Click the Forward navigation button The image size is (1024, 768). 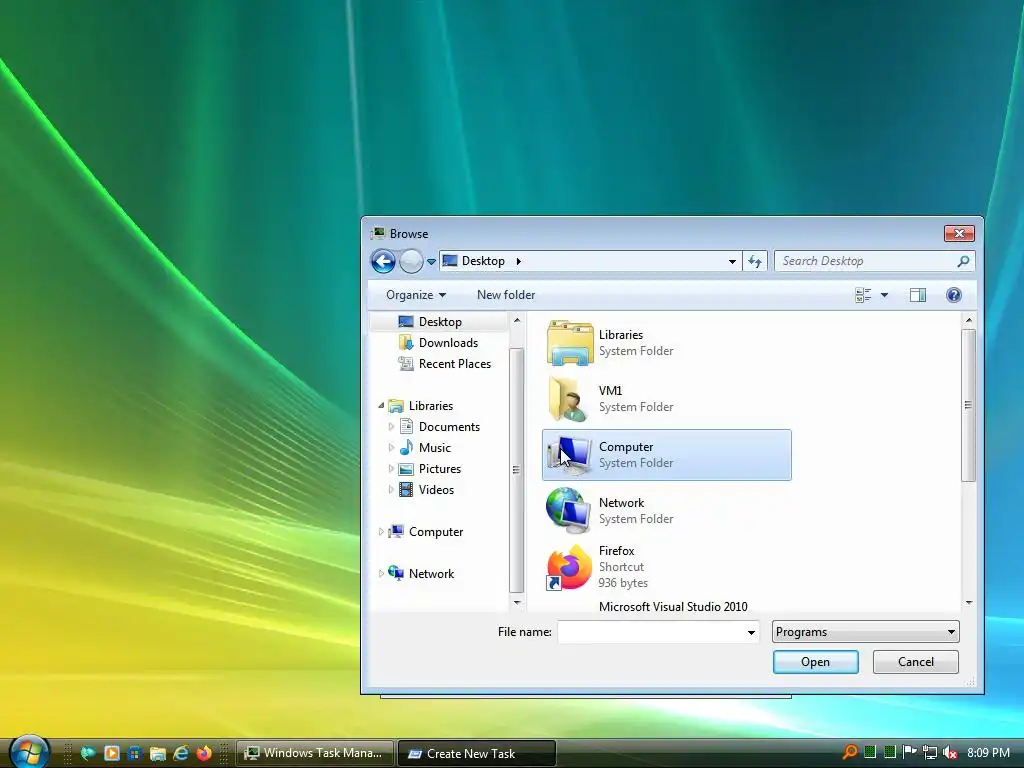(411, 261)
